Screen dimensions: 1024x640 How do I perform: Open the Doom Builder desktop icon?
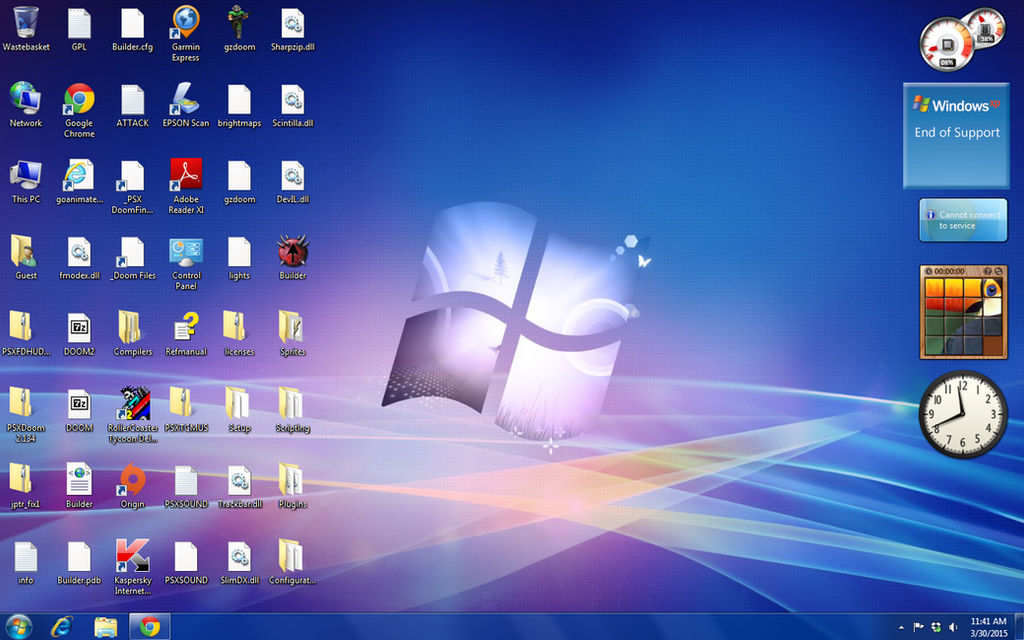point(293,257)
